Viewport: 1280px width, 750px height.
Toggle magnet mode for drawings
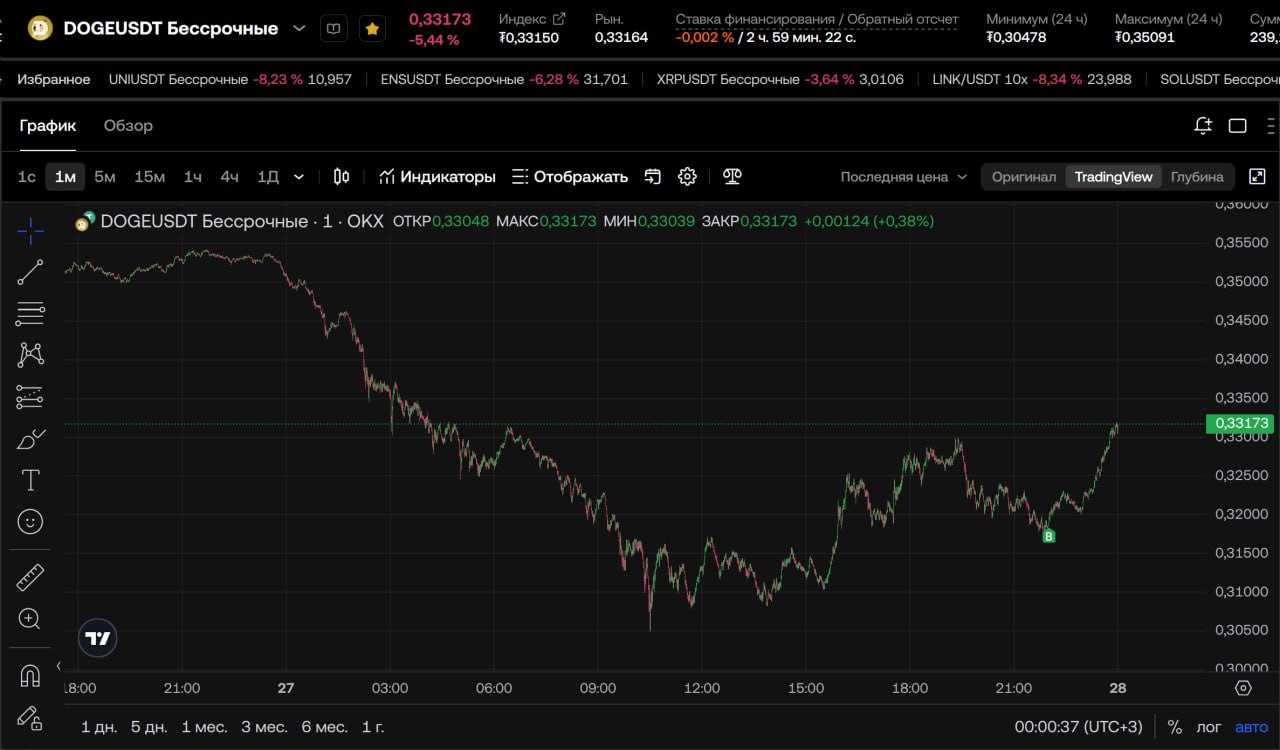pos(31,676)
